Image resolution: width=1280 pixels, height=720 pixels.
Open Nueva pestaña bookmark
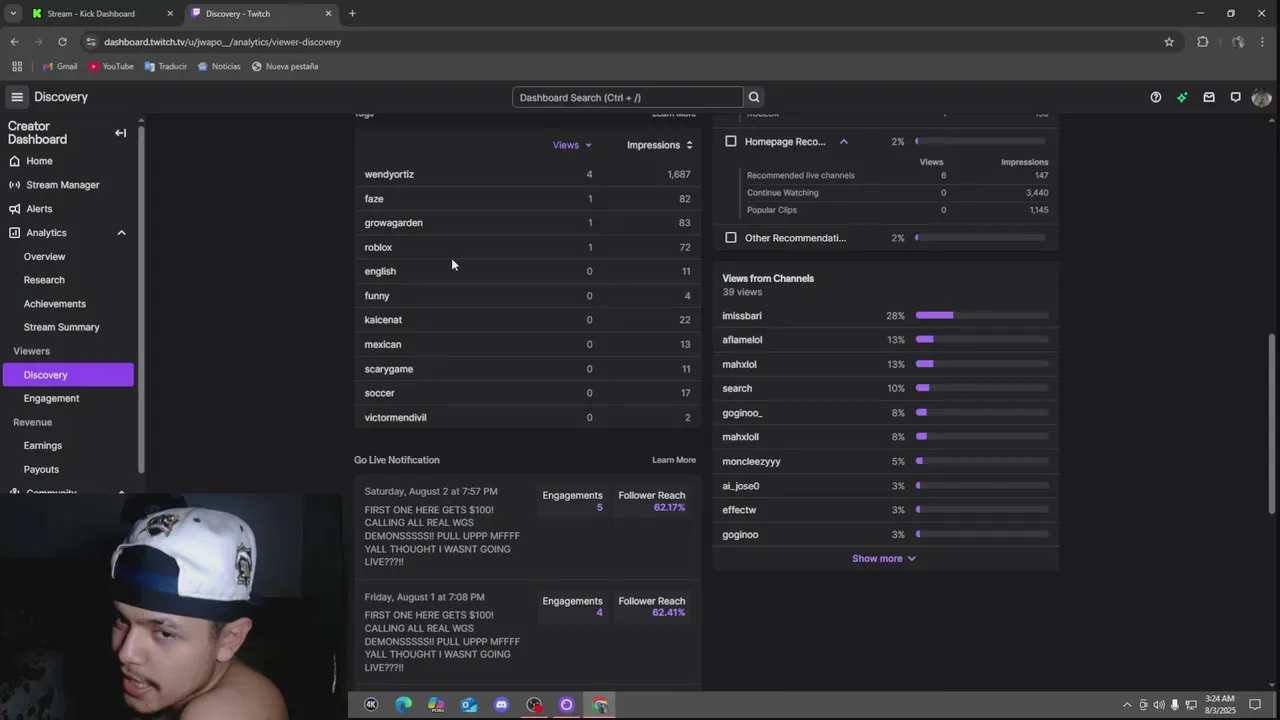click(285, 66)
